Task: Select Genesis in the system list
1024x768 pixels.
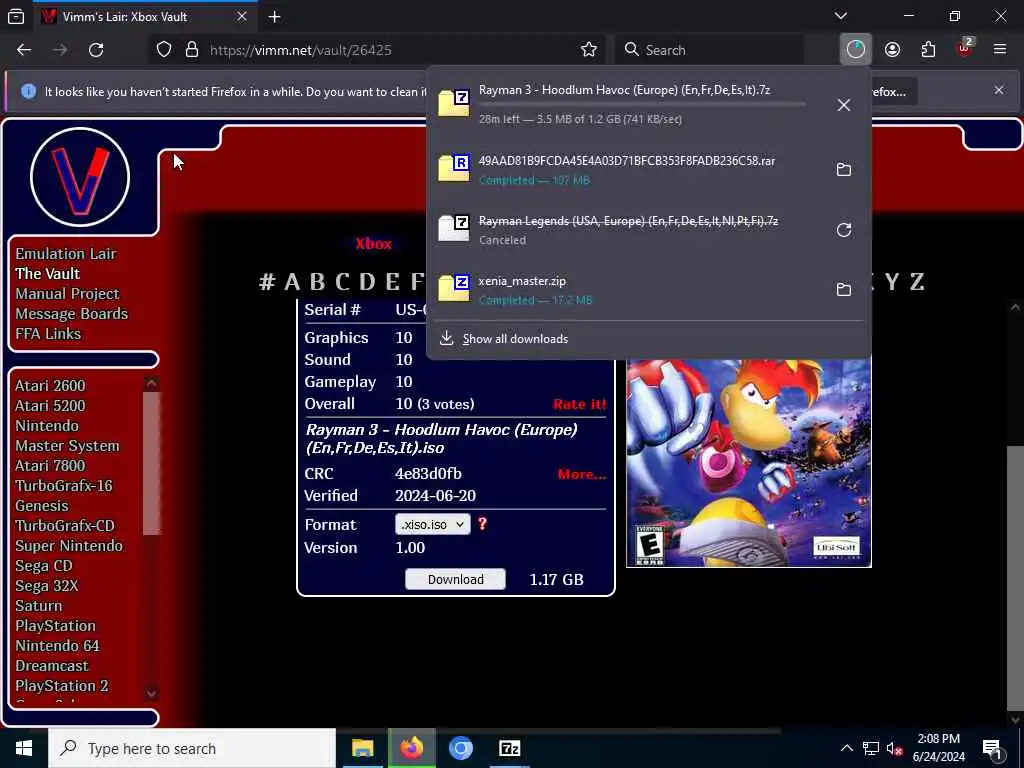Action: 42,505
